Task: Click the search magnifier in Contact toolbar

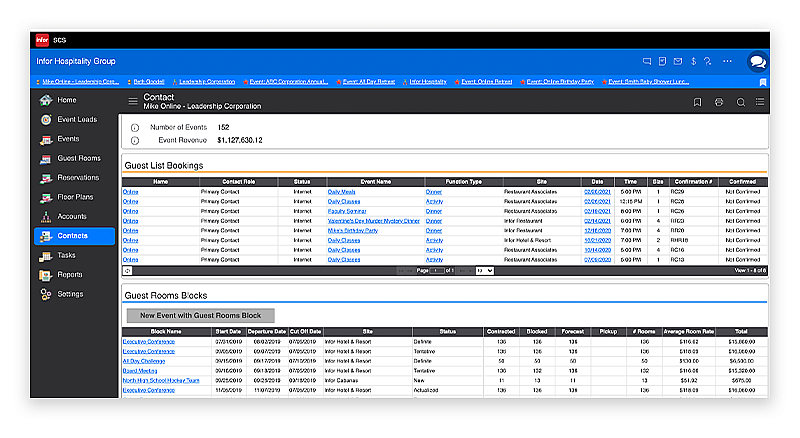Action: 740,102
